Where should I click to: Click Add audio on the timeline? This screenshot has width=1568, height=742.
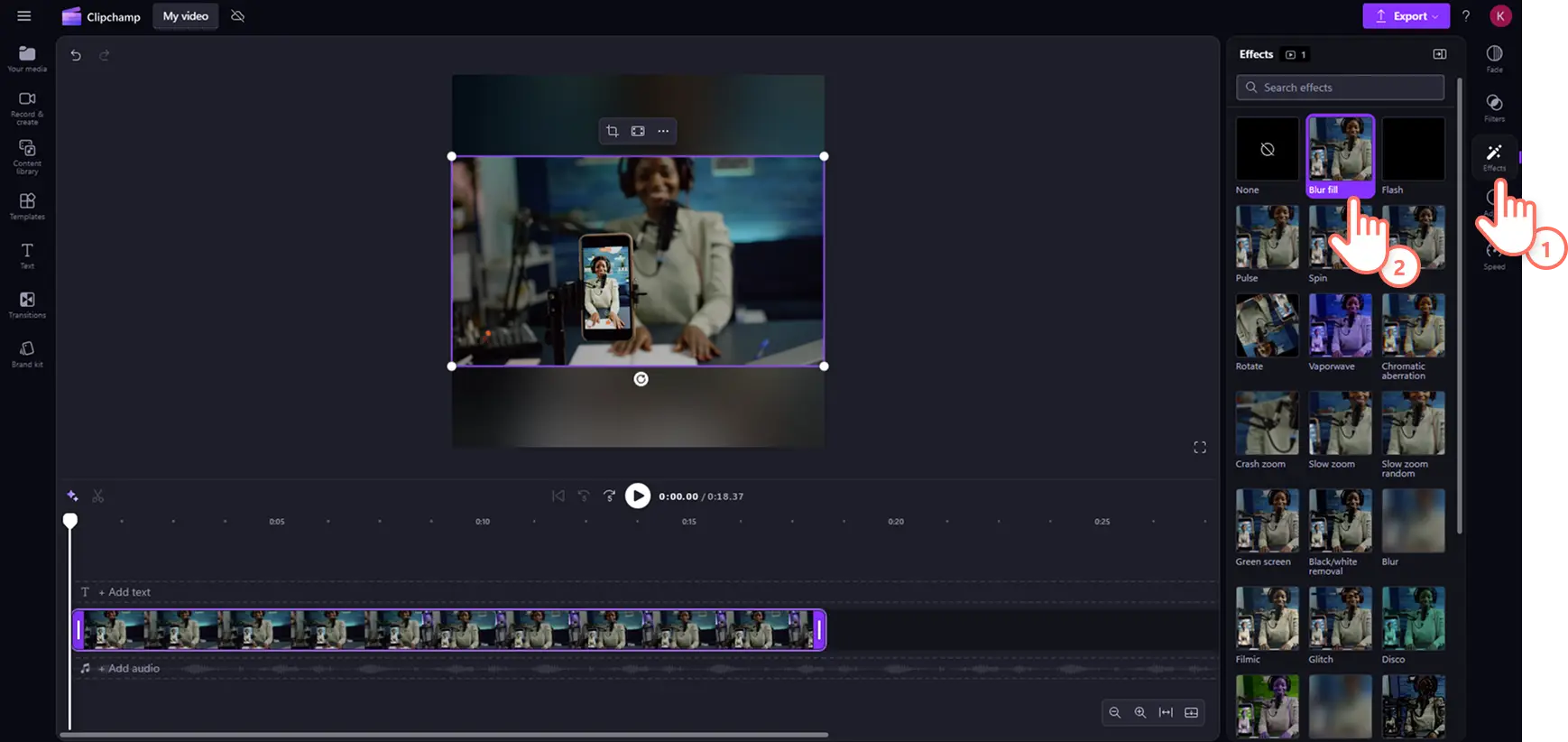tap(128, 668)
